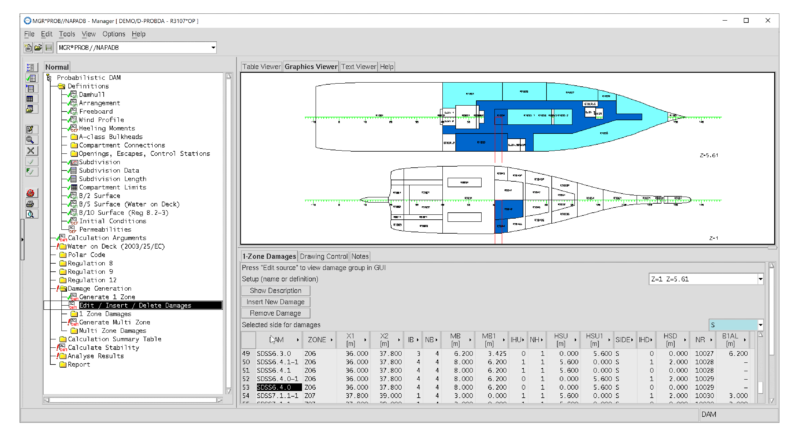This screenshot has width=800, height=442.
Task: Switch to the Drawing Control tab
Action: click(x=323, y=257)
